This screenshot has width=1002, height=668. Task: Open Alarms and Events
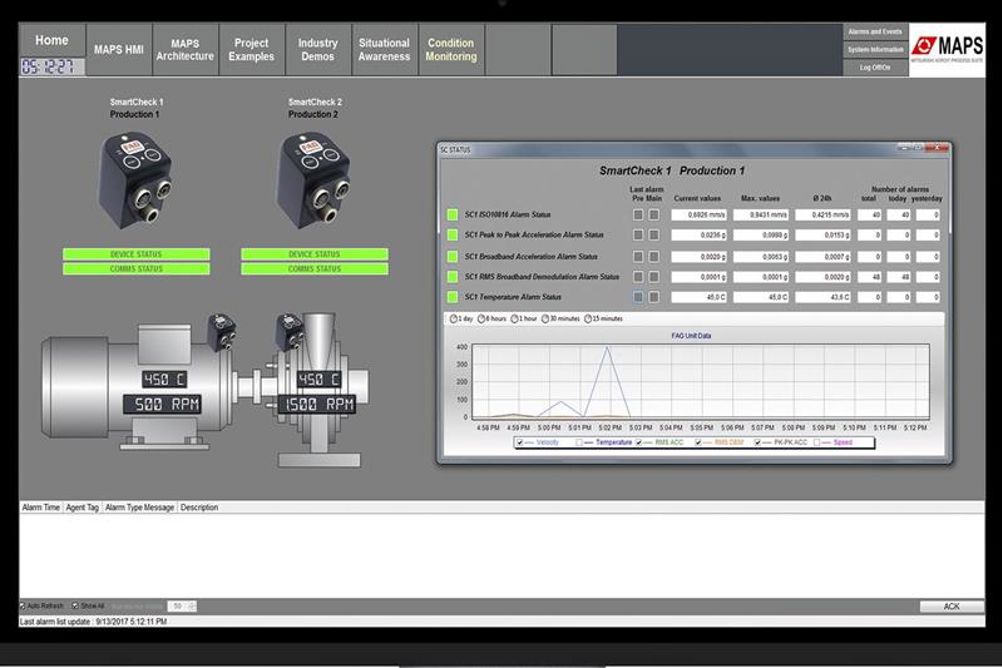click(875, 32)
